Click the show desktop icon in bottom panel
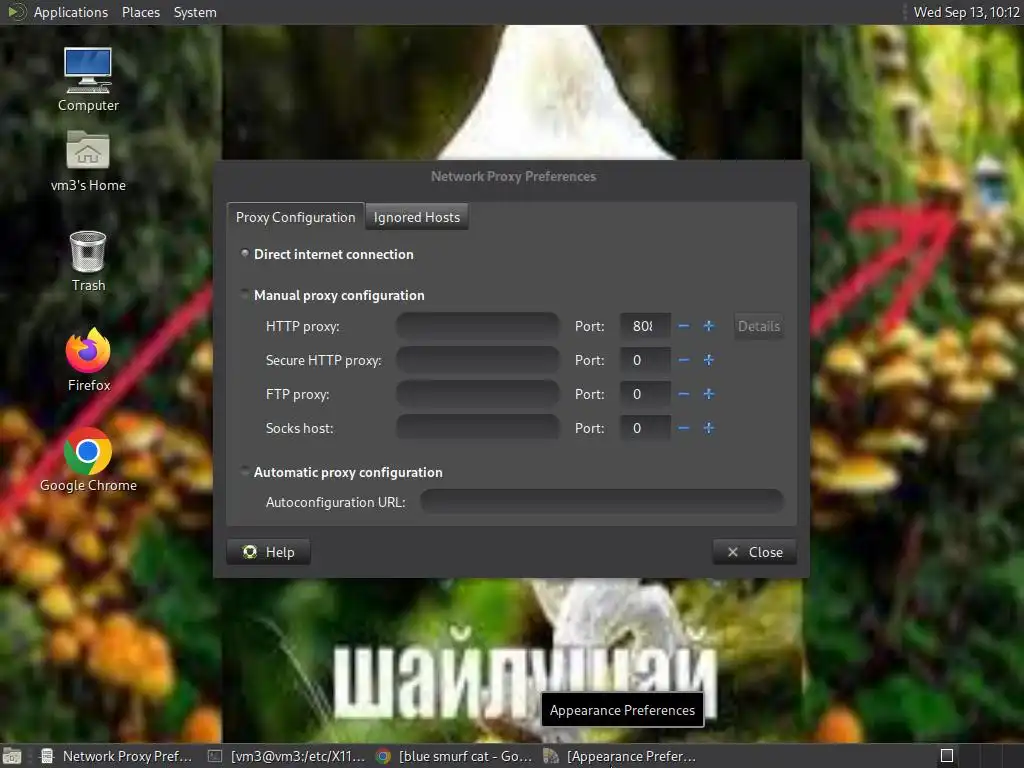The width and height of the screenshot is (1024, 768). [x=12, y=756]
